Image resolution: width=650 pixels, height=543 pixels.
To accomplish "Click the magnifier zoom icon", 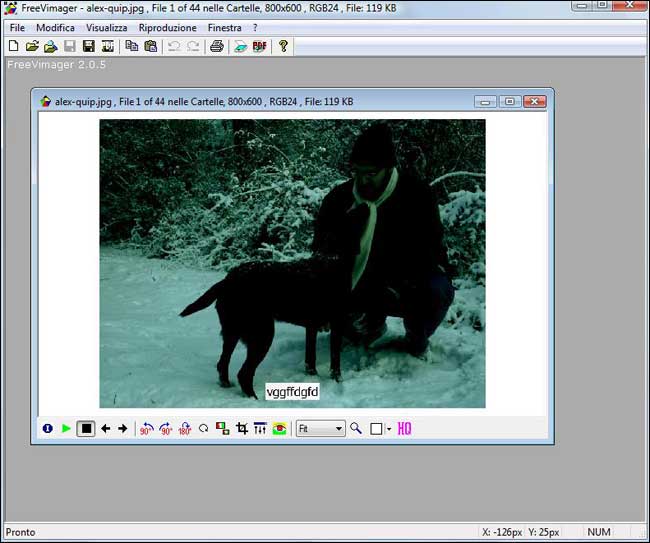I will click(356, 429).
